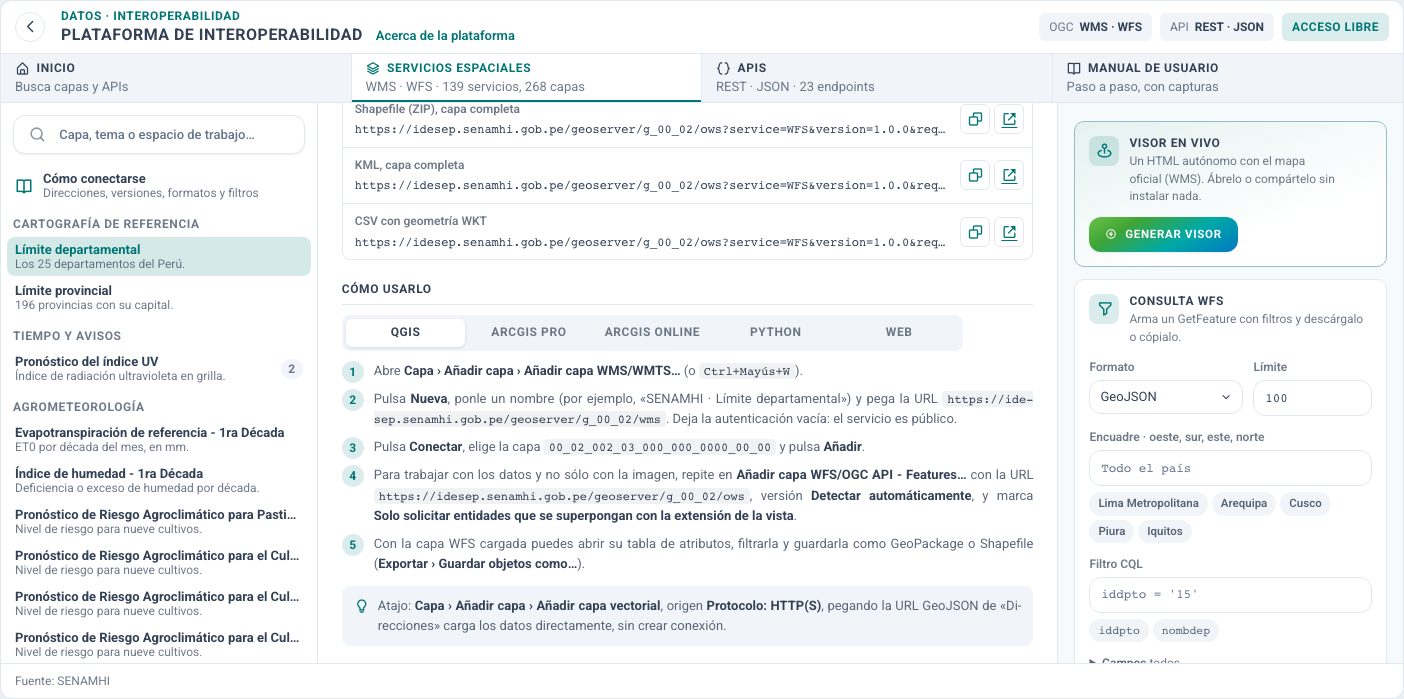Click the Visor en vivo map icon

[1104, 151]
